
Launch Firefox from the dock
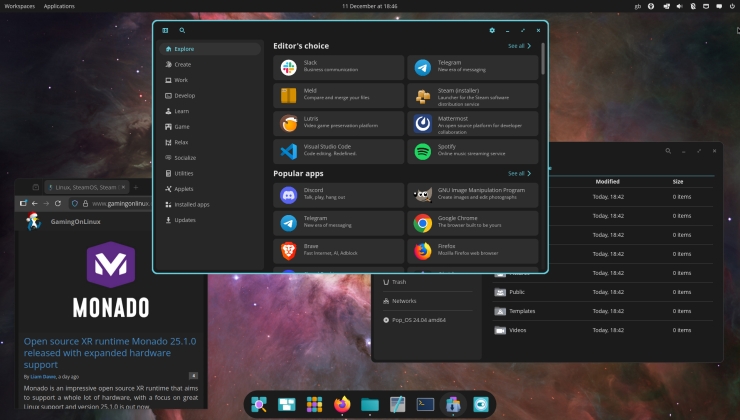pos(342,404)
